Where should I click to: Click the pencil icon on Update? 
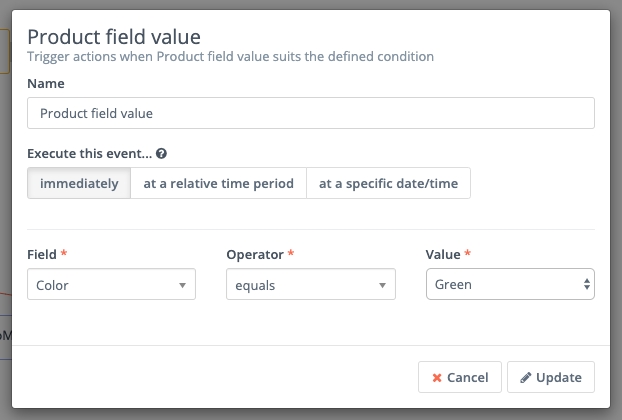coord(526,378)
